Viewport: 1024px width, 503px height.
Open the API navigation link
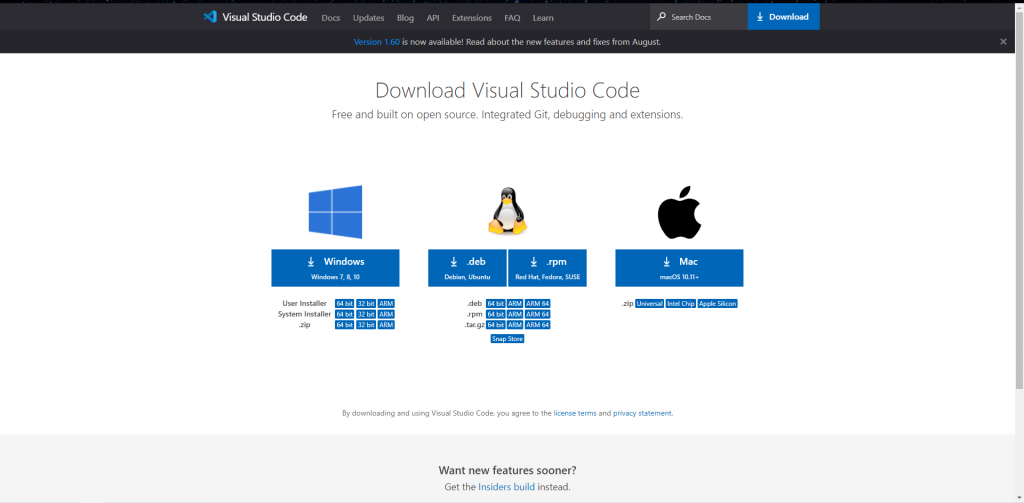click(433, 18)
